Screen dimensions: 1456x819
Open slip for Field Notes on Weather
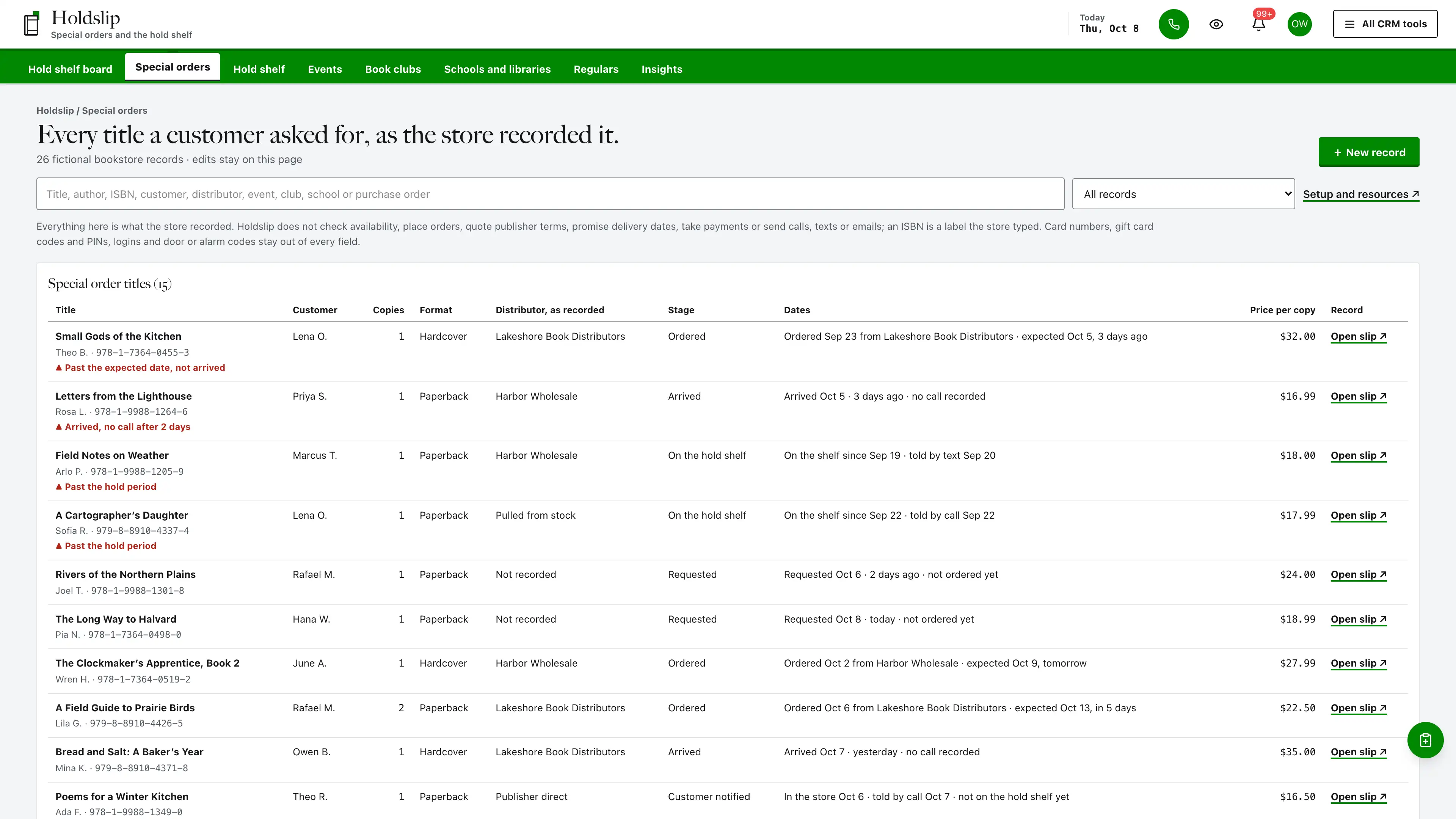point(1358,455)
